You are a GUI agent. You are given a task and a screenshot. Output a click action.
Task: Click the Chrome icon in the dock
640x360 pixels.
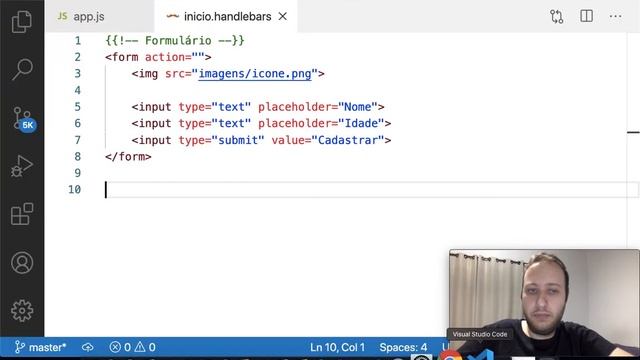(450, 355)
